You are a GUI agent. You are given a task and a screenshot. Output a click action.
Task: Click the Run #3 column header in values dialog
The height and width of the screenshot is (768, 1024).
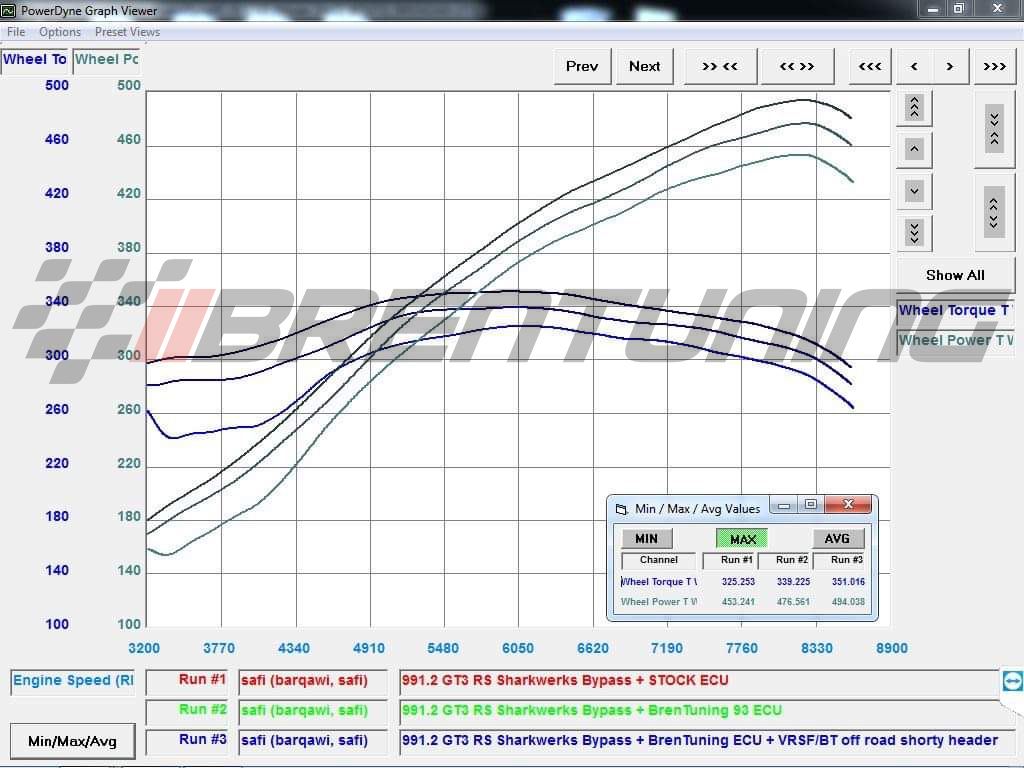click(x=839, y=560)
